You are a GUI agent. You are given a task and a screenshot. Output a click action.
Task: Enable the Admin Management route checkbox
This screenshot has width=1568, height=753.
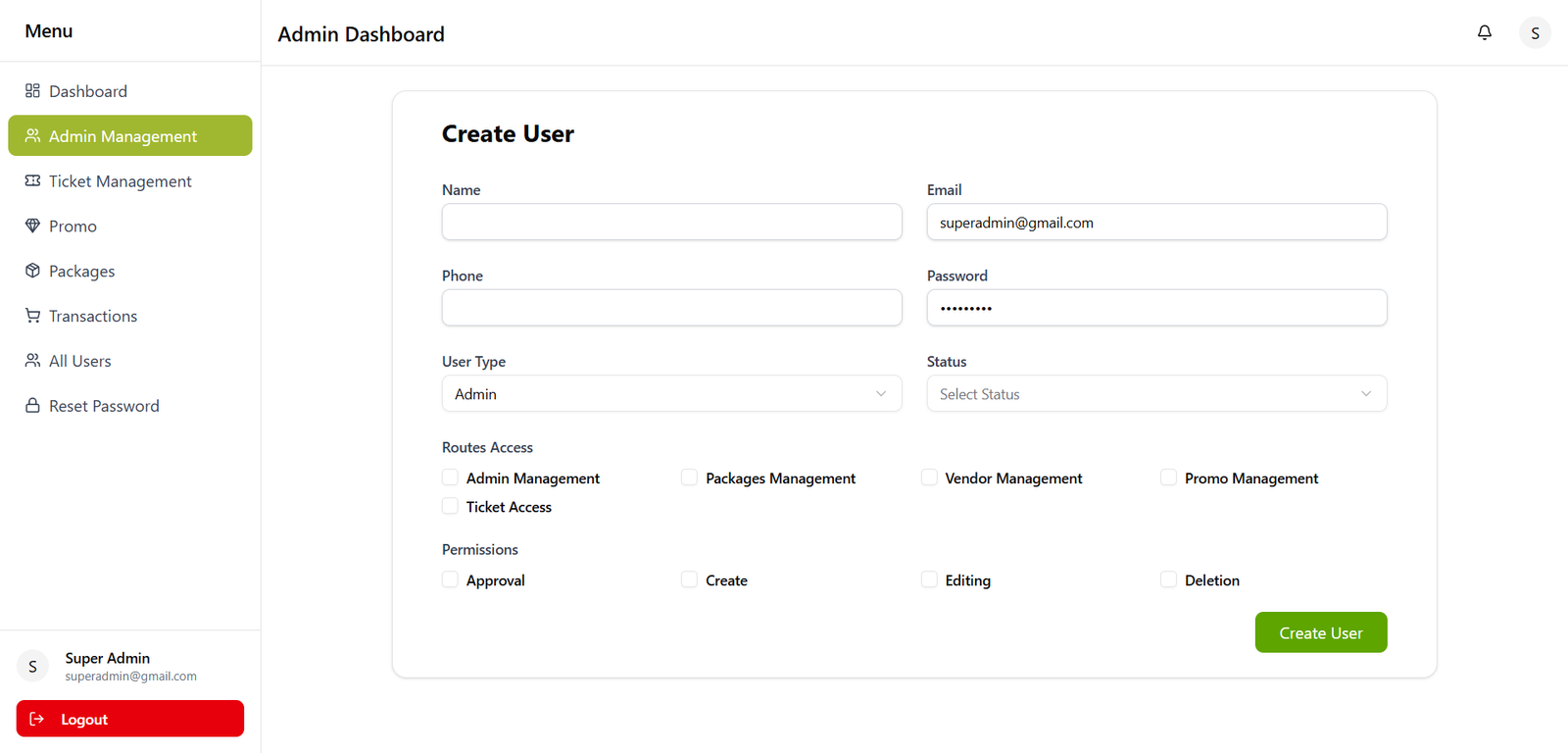450,477
